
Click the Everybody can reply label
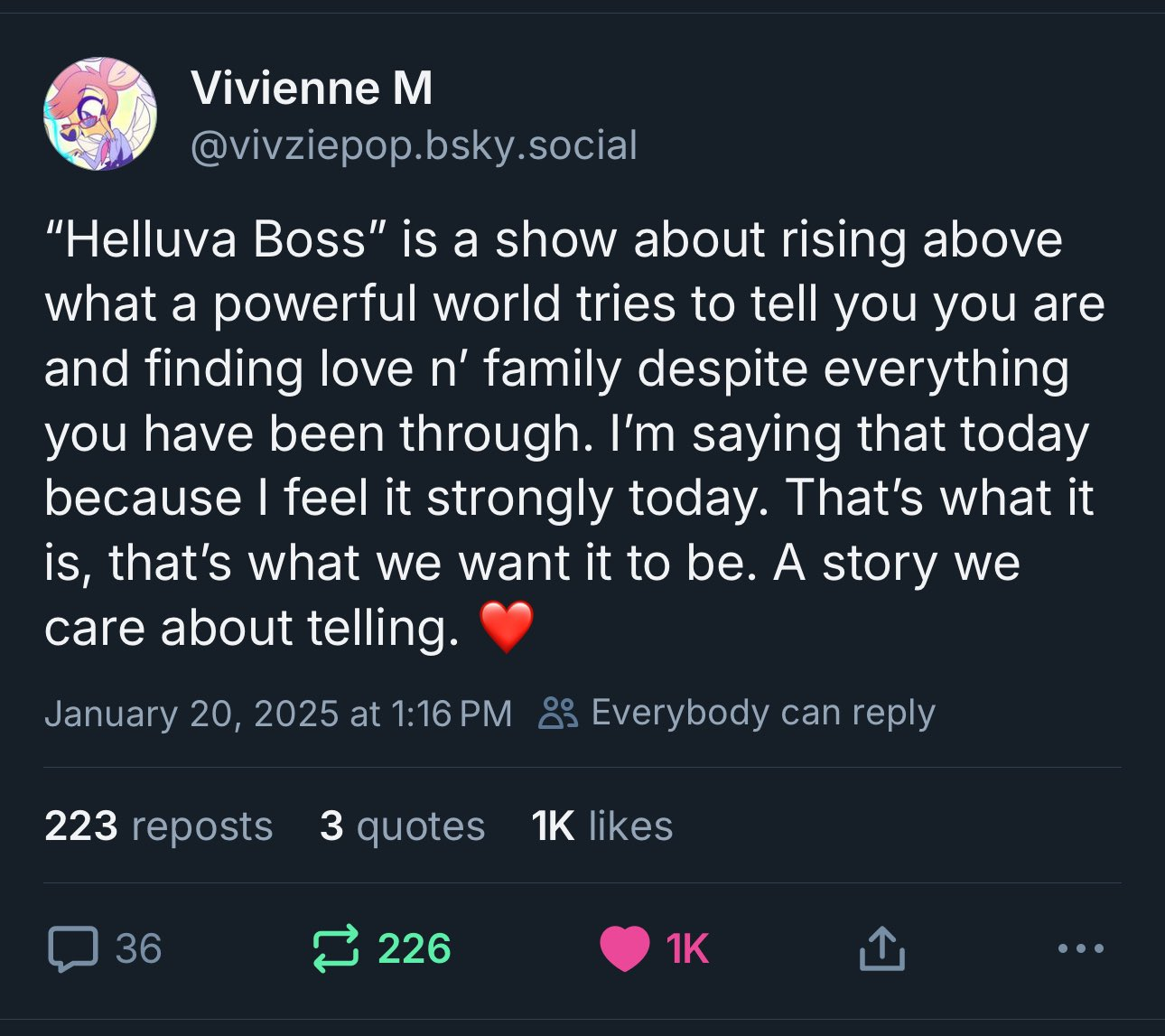(x=763, y=713)
